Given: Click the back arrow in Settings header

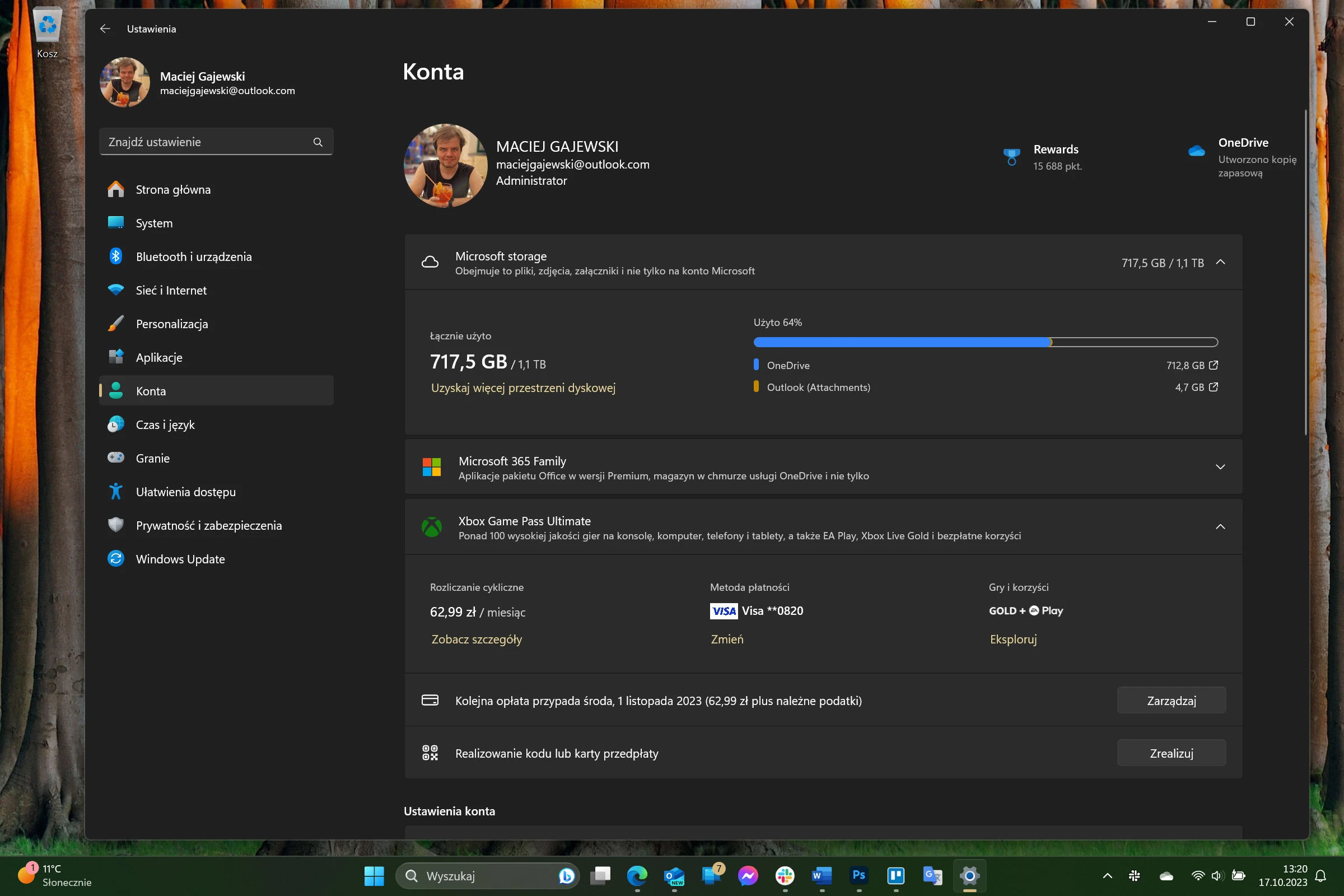Looking at the screenshot, I should pos(105,29).
